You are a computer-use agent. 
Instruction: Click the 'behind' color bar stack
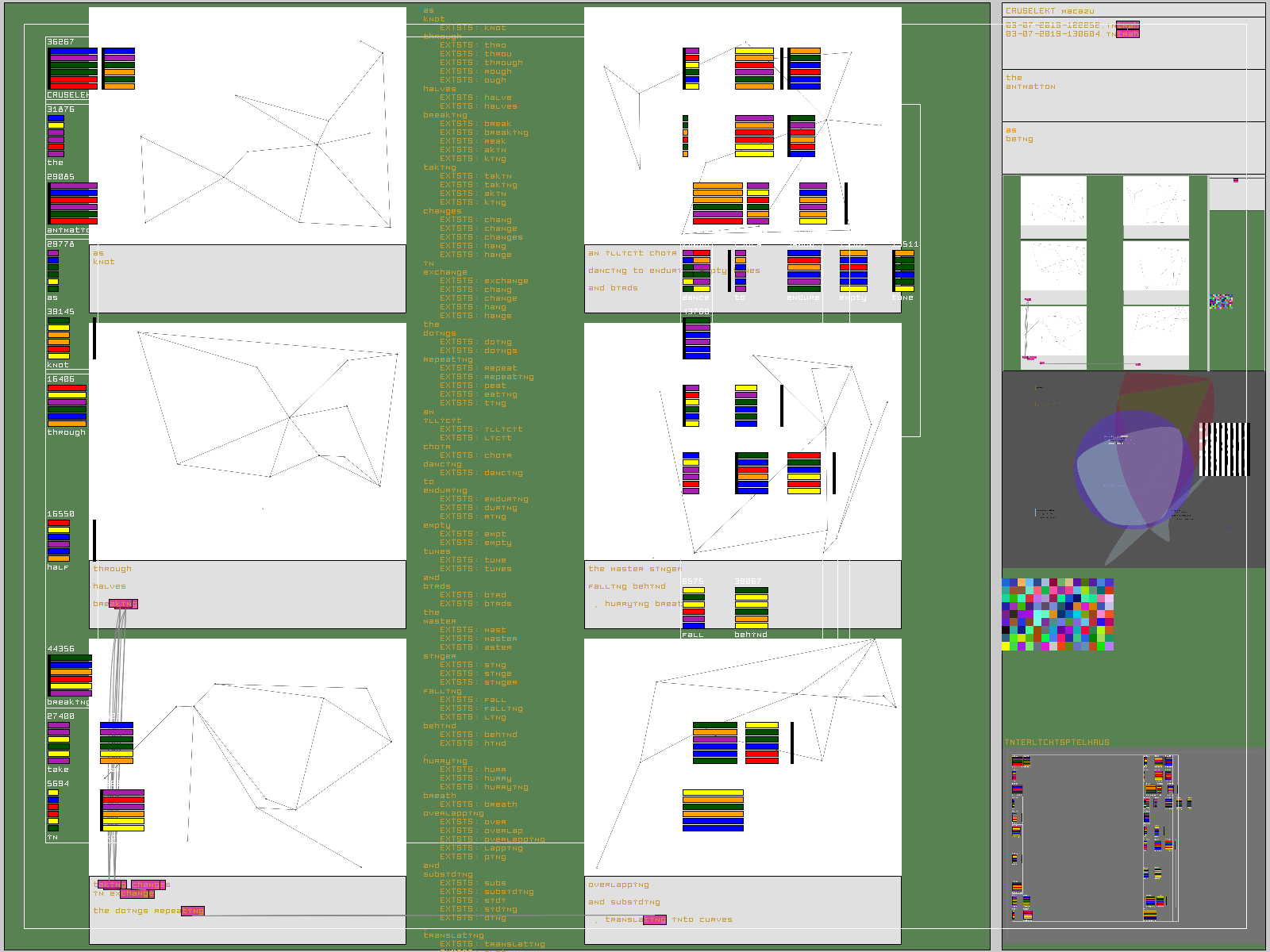click(751, 608)
